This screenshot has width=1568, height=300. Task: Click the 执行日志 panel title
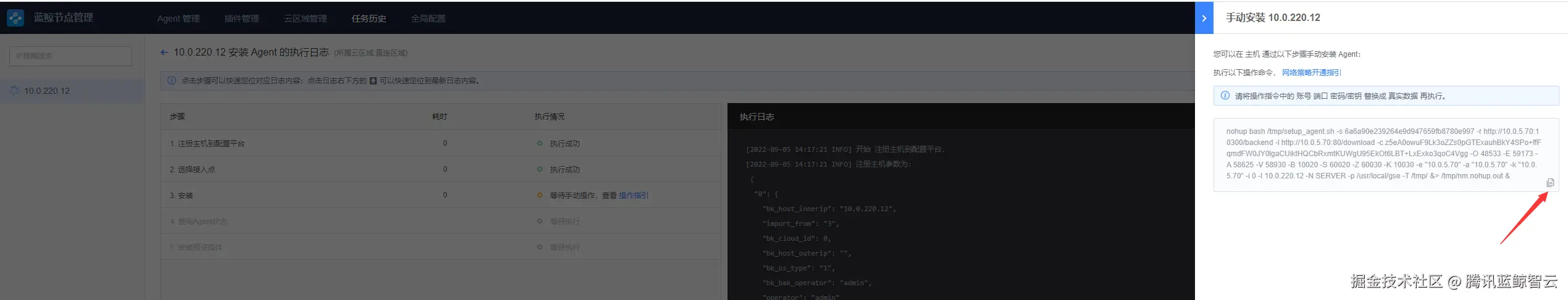757,117
